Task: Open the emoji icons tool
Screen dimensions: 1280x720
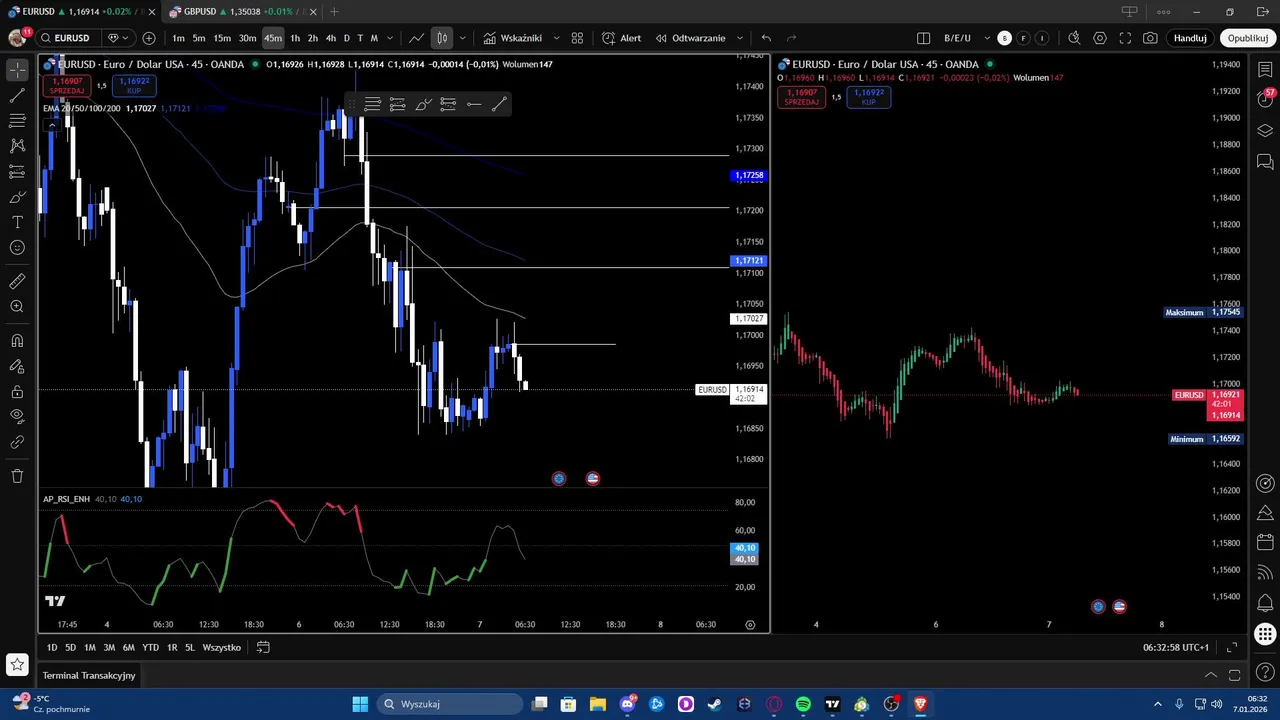Action: (x=17, y=247)
